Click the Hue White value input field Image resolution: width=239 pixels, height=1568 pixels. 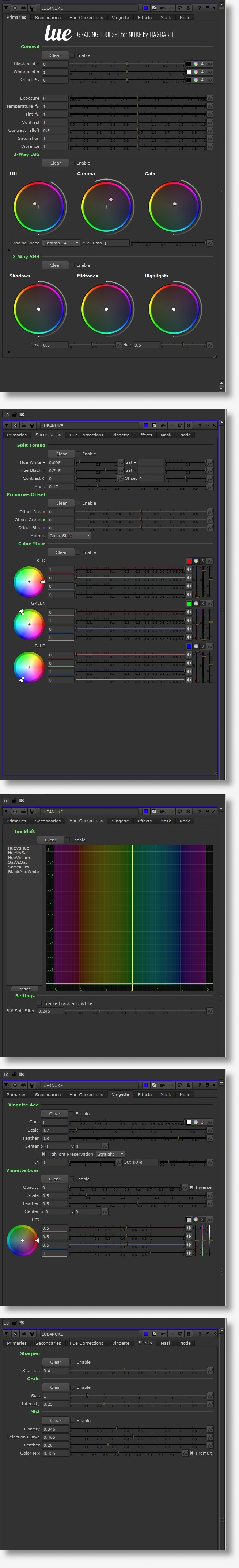(61, 463)
